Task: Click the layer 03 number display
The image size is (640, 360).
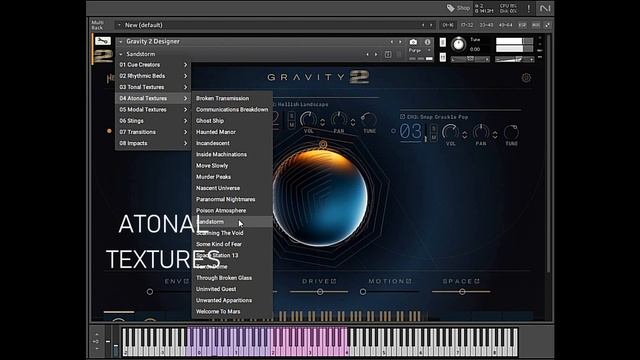Action: [411, 132]
